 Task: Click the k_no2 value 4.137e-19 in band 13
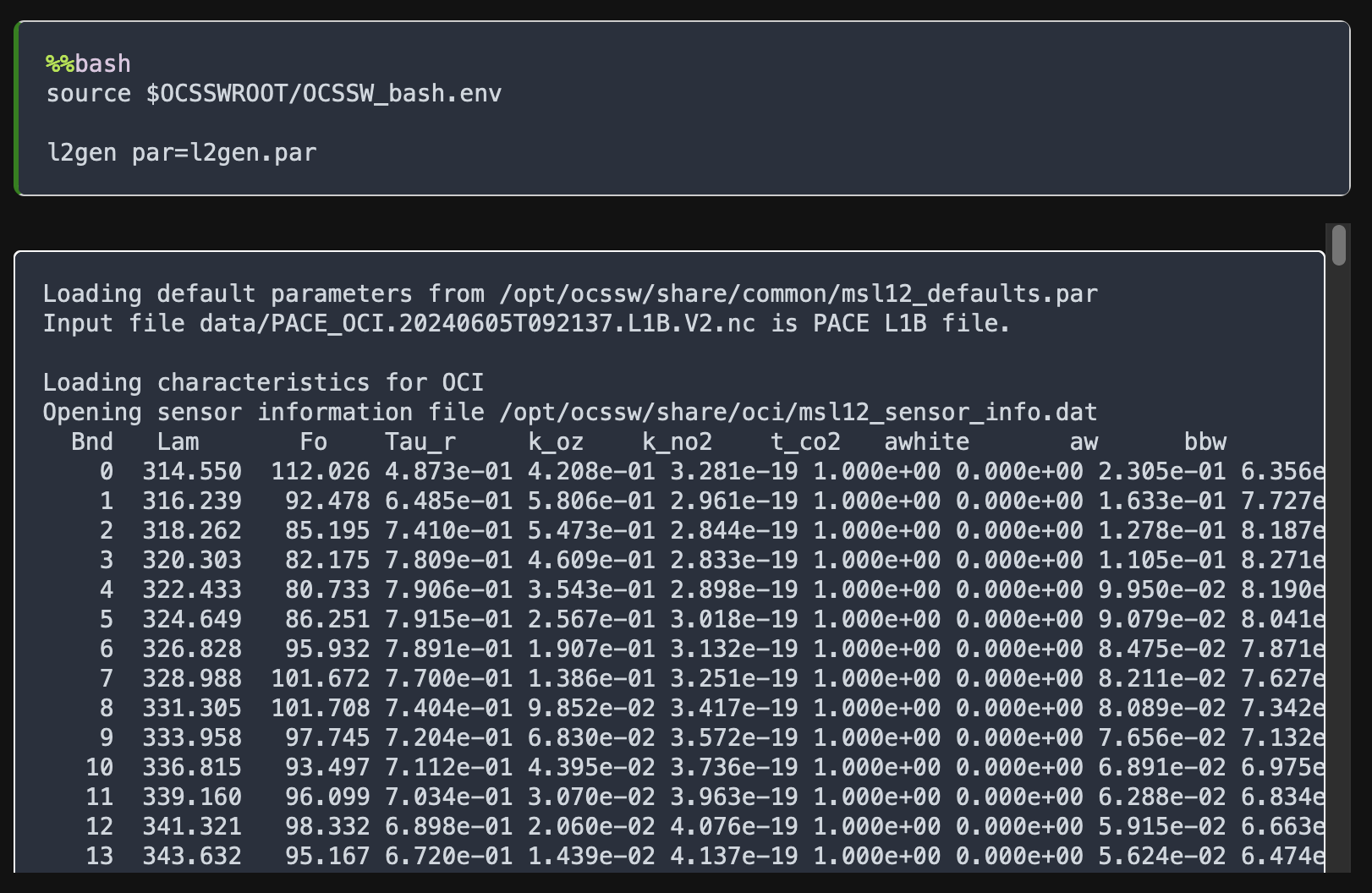(x=734, y=856)
